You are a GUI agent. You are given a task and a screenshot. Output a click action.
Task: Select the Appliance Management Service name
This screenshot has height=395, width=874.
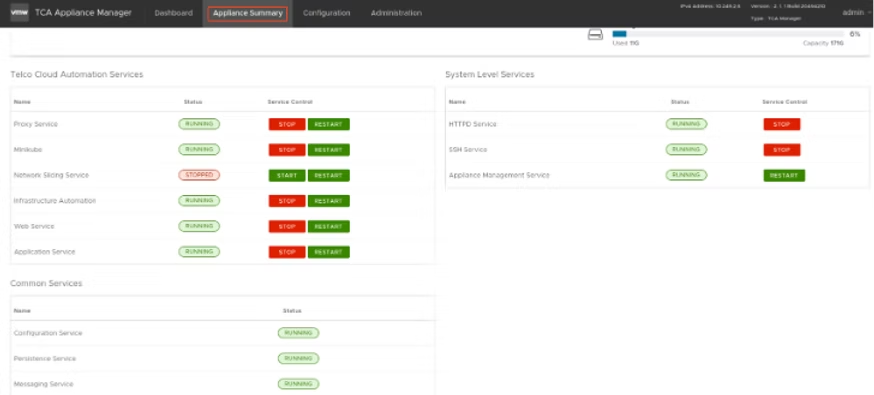coord(499,175)
